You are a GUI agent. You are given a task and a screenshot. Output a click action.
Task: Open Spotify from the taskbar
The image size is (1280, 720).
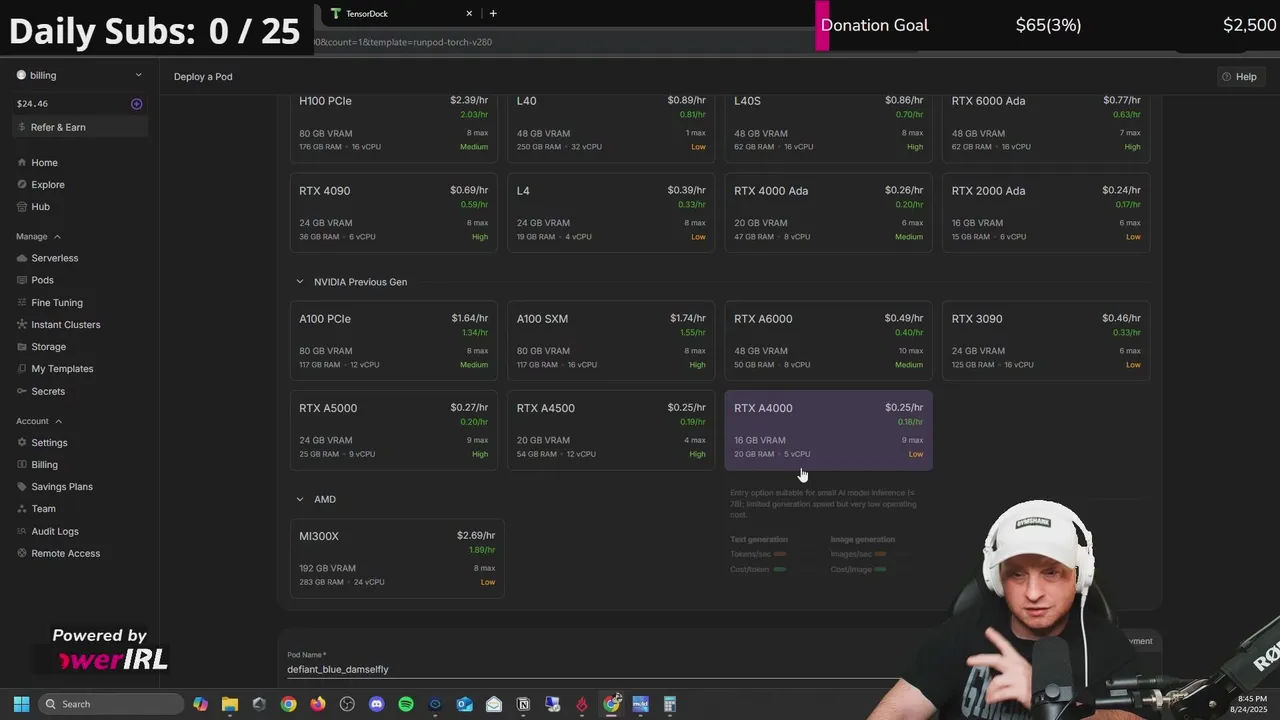pos(405,704)
